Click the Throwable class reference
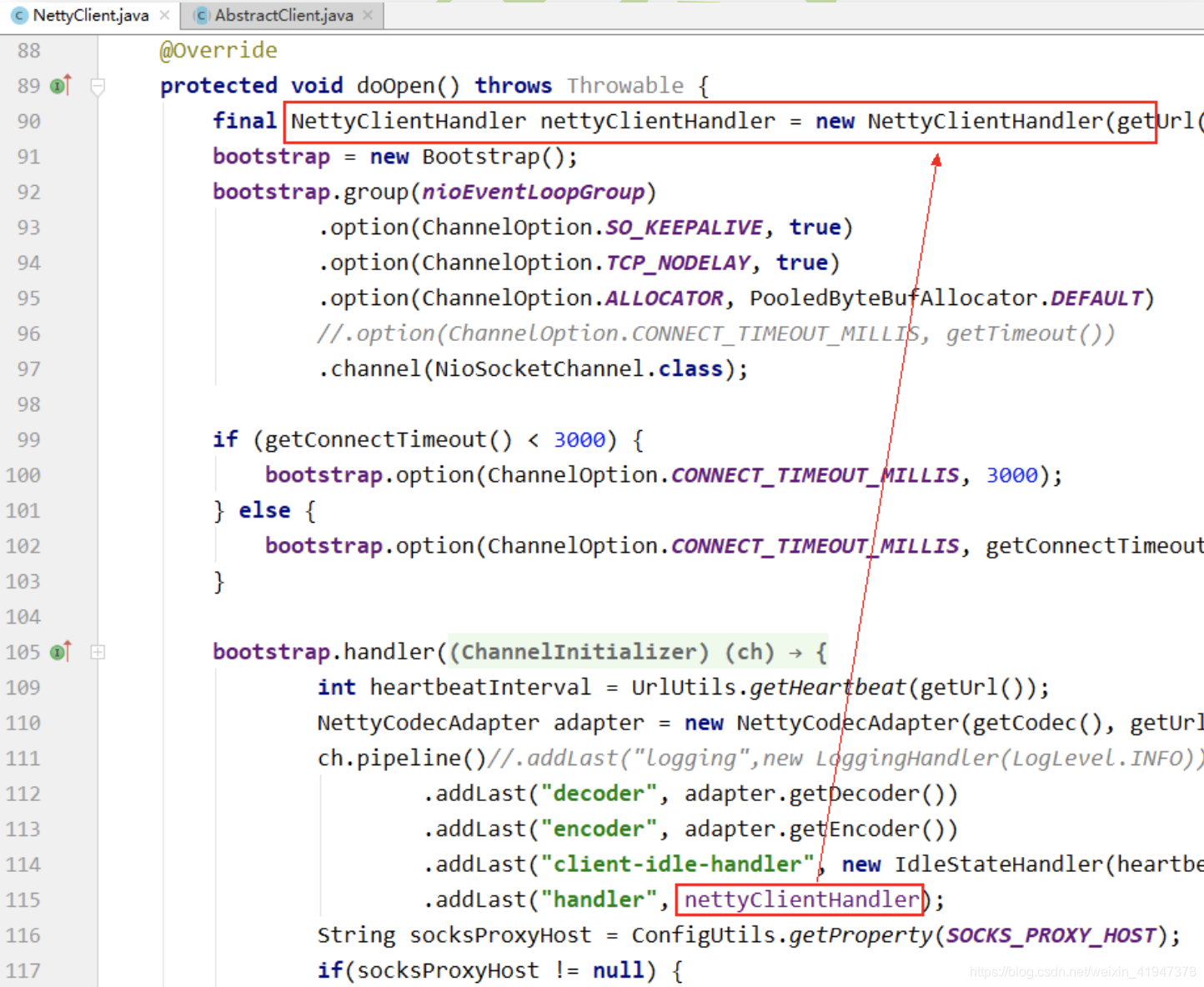The width and height of the screenshot is (1204, 987). pos(625,86)
